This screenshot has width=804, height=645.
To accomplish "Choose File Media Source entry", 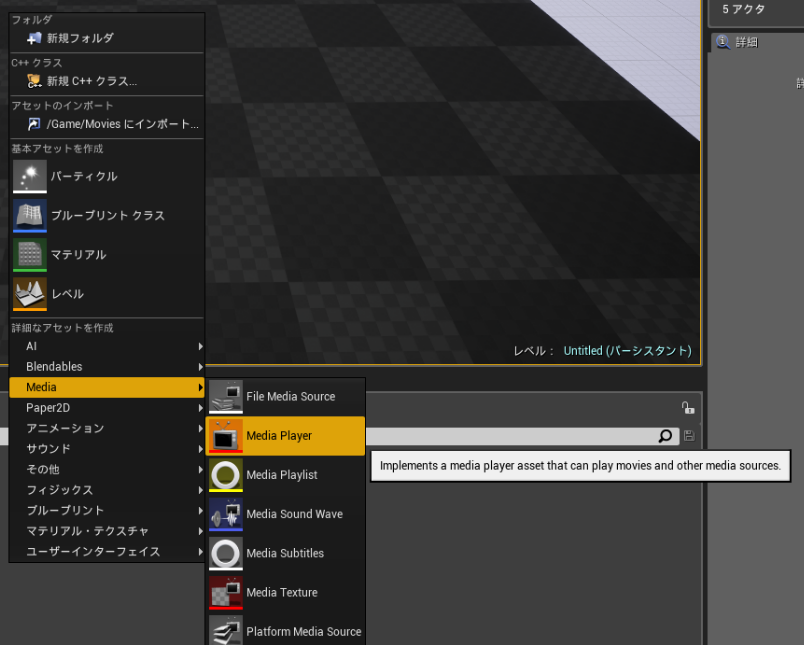I will click(285, 397).
